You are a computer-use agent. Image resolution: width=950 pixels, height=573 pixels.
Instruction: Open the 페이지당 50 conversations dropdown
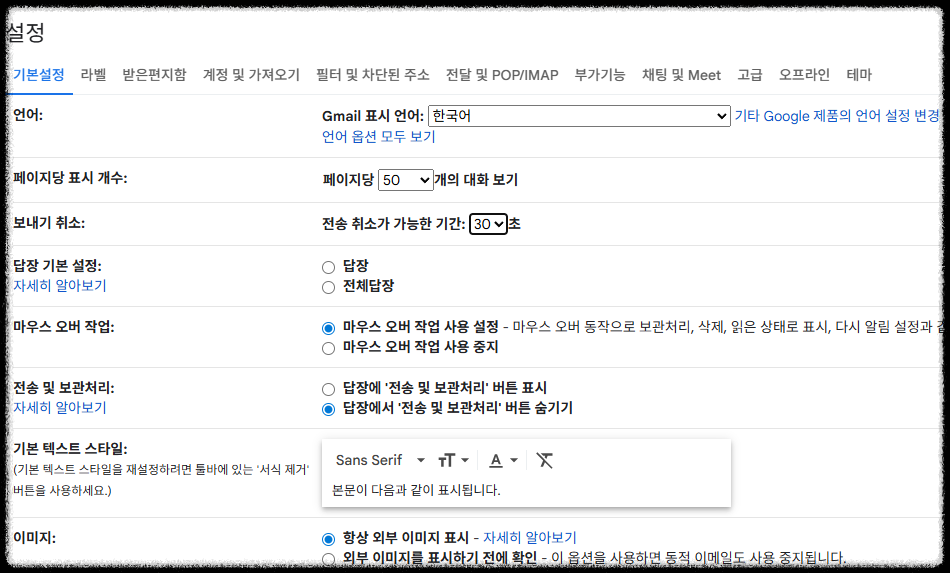(x=405, y=180)
